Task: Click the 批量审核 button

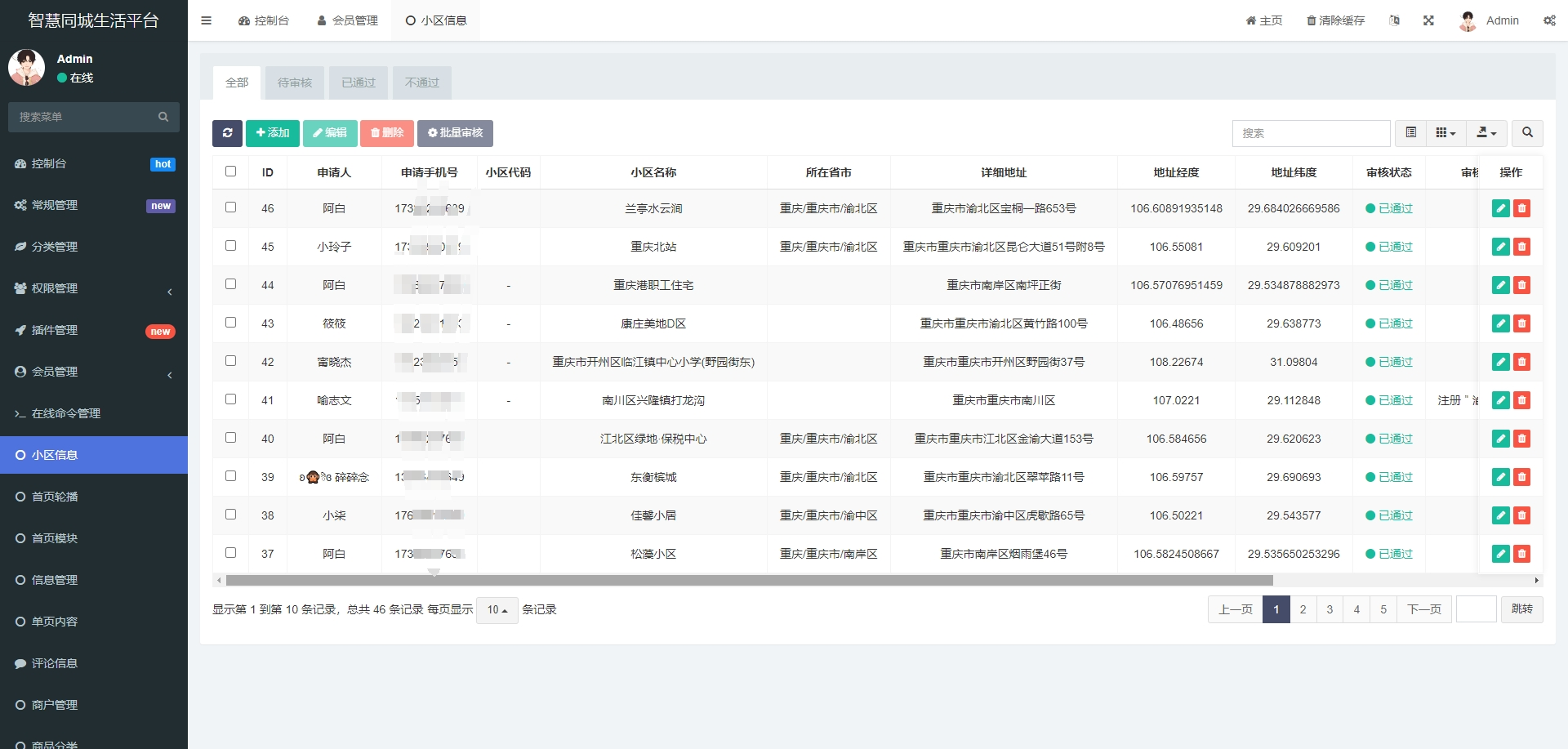Action: (455, 133)
